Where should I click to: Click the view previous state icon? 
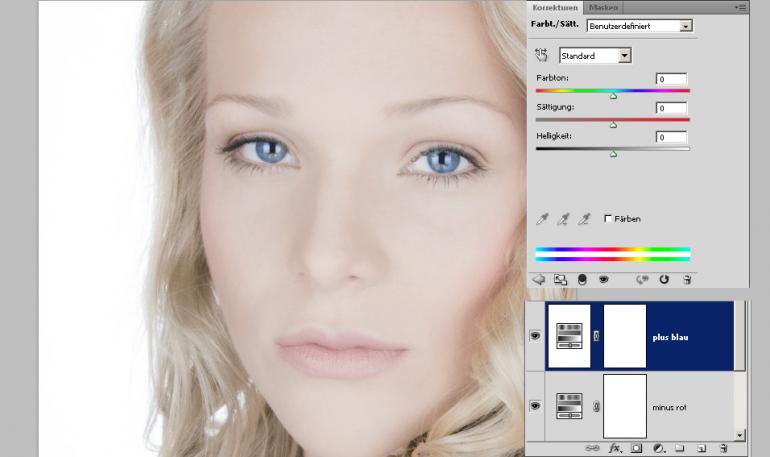642,279
